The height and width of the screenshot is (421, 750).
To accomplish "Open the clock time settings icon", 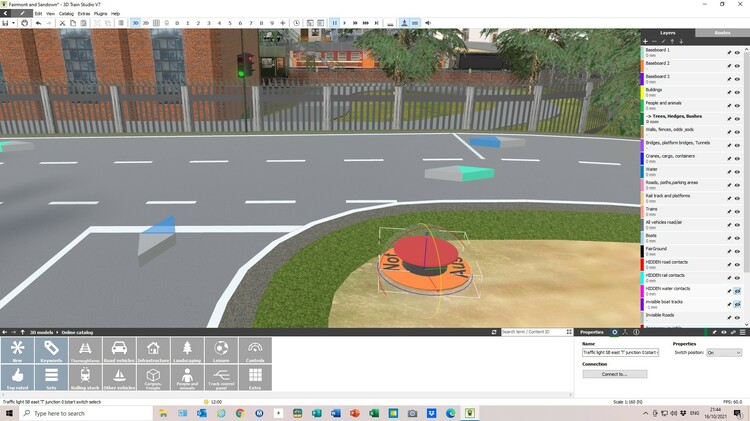I will [x=297, y=23].
